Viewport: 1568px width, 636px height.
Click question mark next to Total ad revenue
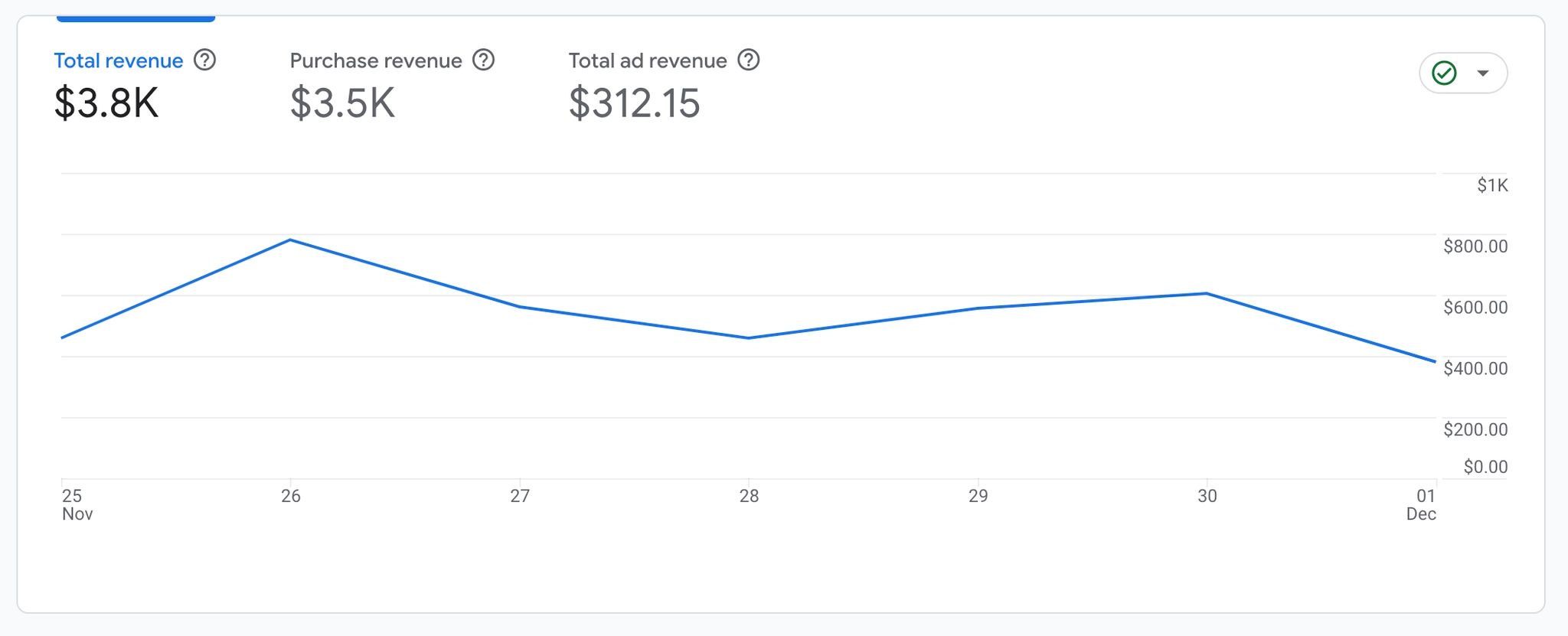coord(748,60)
